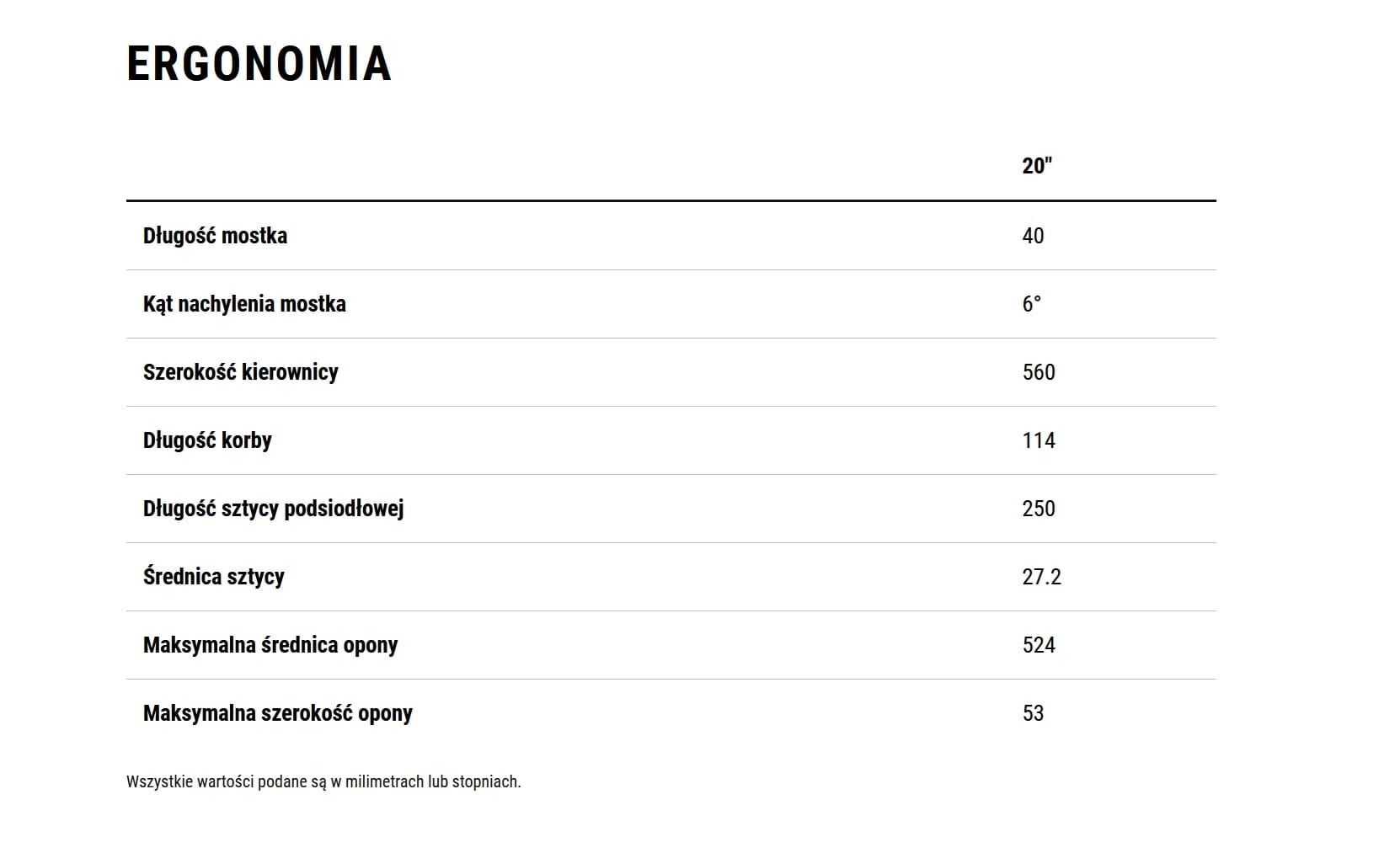Select the 20" column header
Image resolution: width=1400 pixels, height=853 pixels.
[1037, 165]
